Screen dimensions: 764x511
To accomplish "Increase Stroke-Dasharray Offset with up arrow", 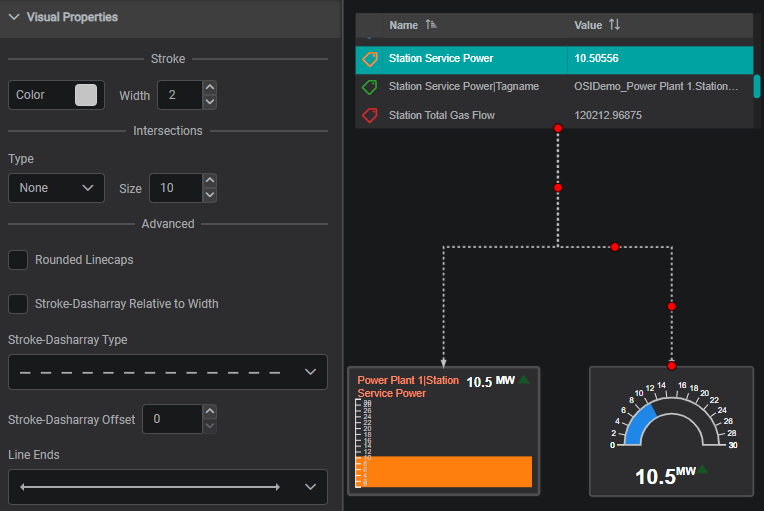I will click(x=210, y=412).
